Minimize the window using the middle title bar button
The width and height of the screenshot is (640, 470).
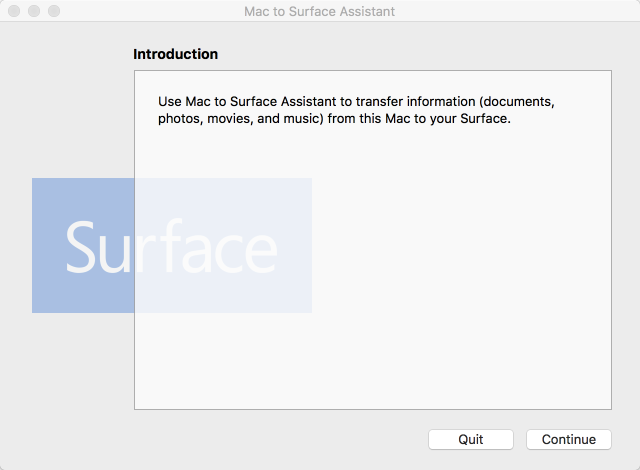(34, 11)
